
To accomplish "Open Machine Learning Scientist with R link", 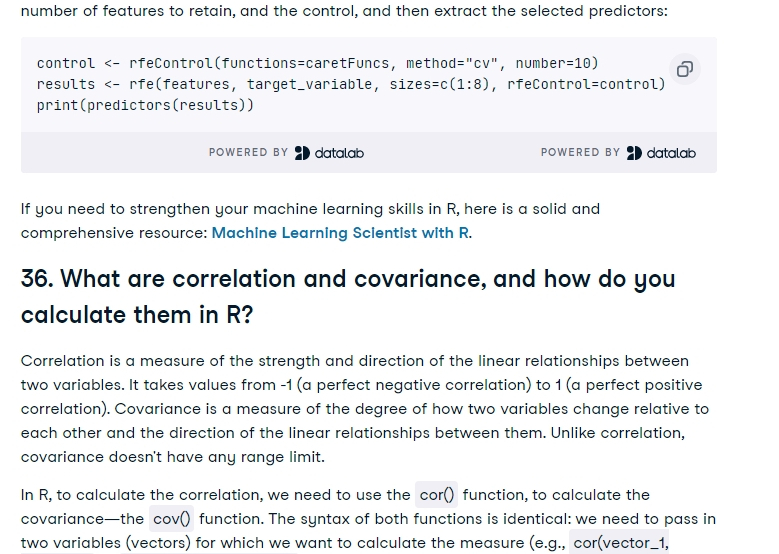I will point(340,233).
